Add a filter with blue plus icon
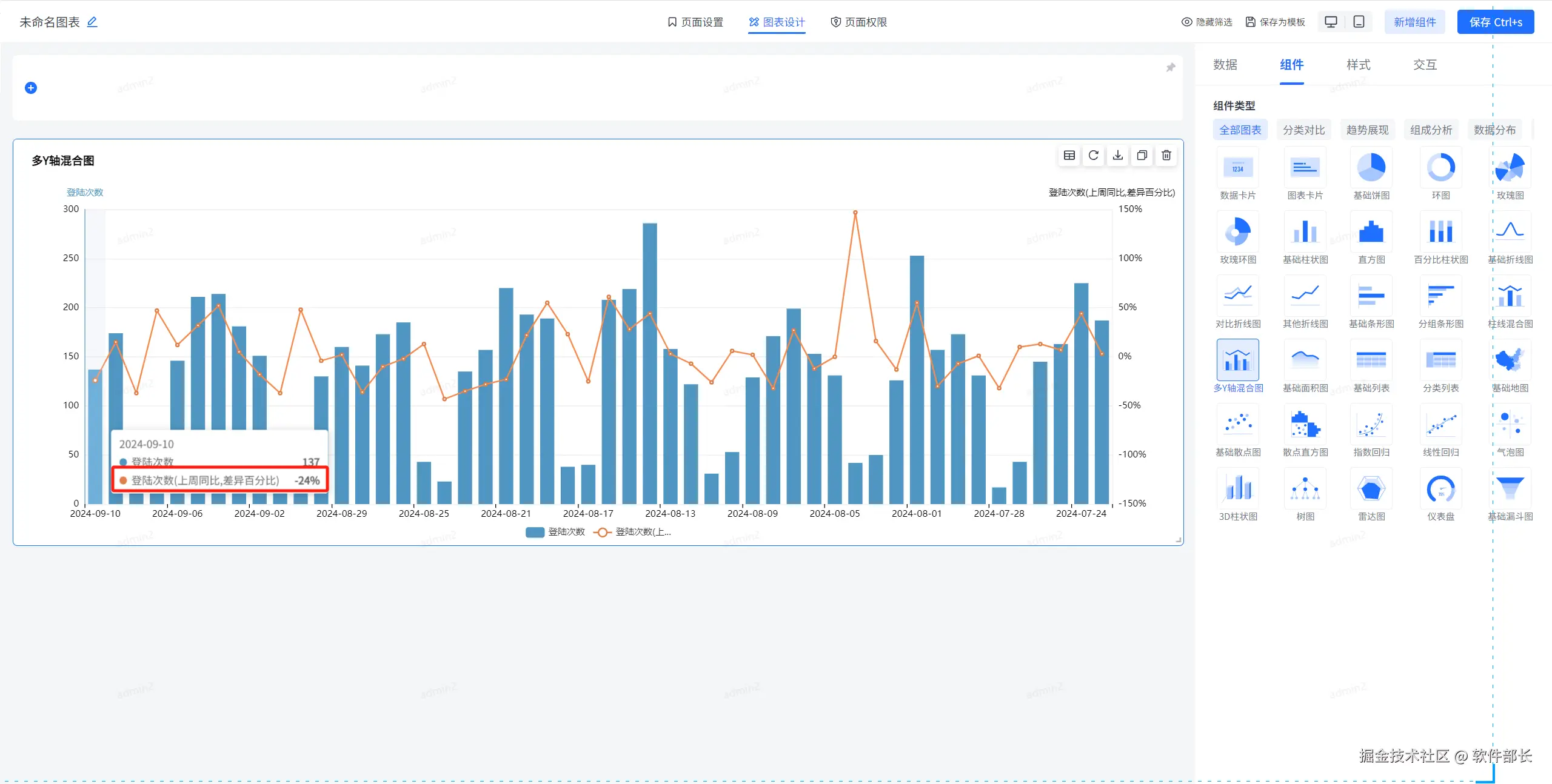This screenshot has height=784, width=1552. pyautogui.click(x=31, y=88)
